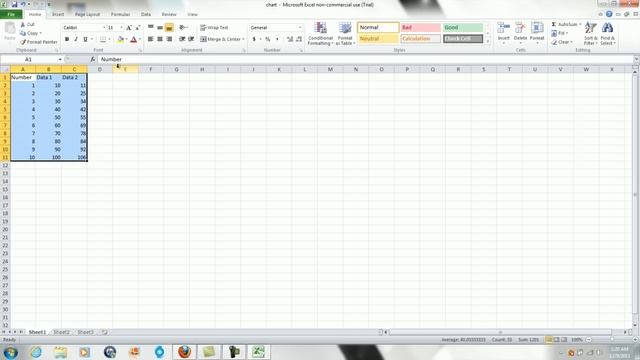The width and height of the screenshot is (640, 360).
Task: Open the Merge & Center dropdown arrow
Action: [244, 39]
